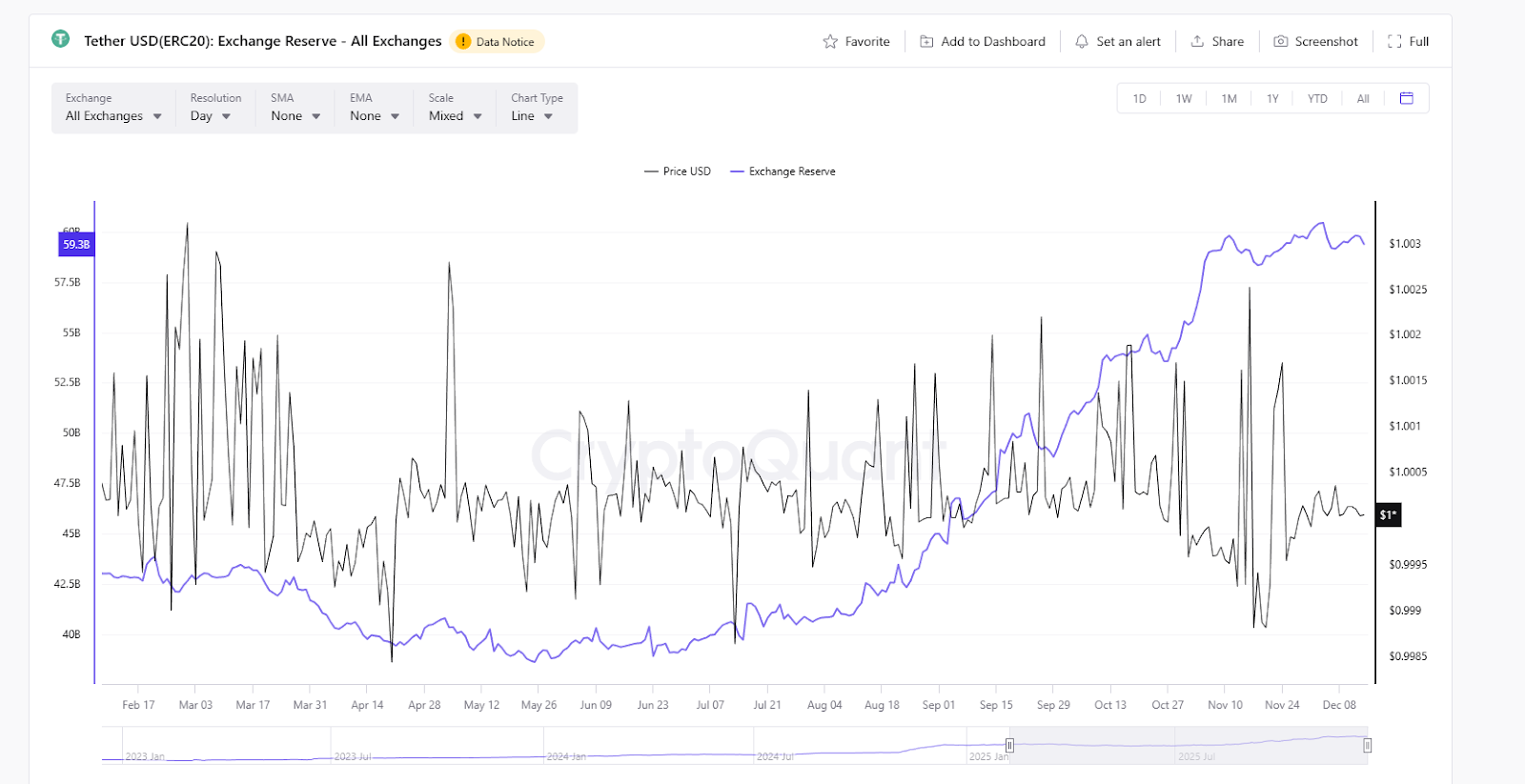Click the left range navigator handle
This screenshot has height=784, width=1525.
pos(1009,745)
